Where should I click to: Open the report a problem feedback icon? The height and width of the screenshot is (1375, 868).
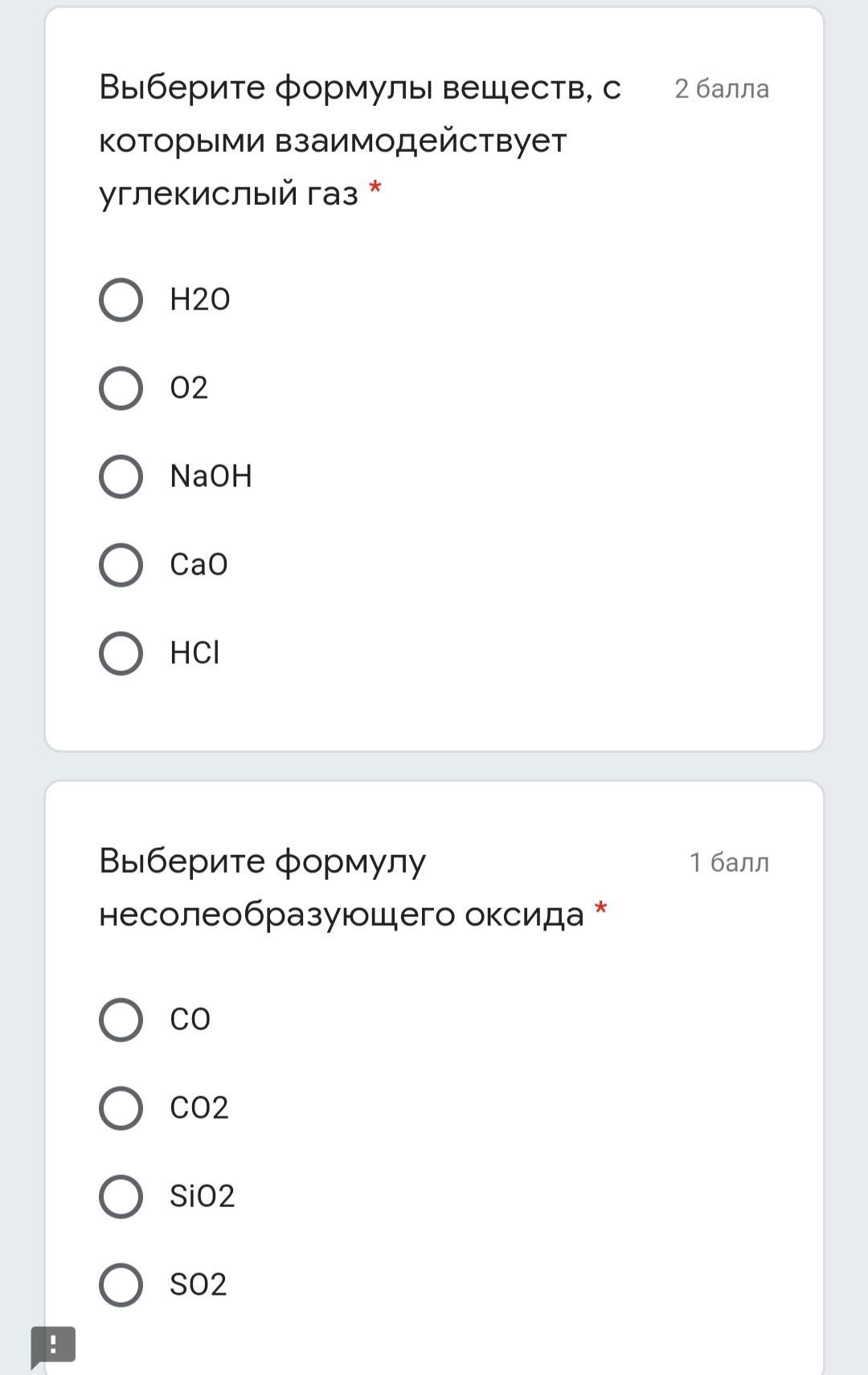pyautogui.click(x=53, y=1345)
